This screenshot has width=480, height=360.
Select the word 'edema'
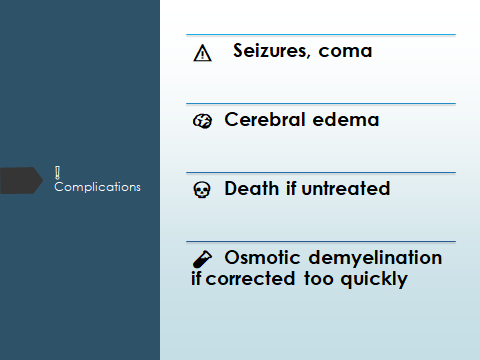point(346,119)
